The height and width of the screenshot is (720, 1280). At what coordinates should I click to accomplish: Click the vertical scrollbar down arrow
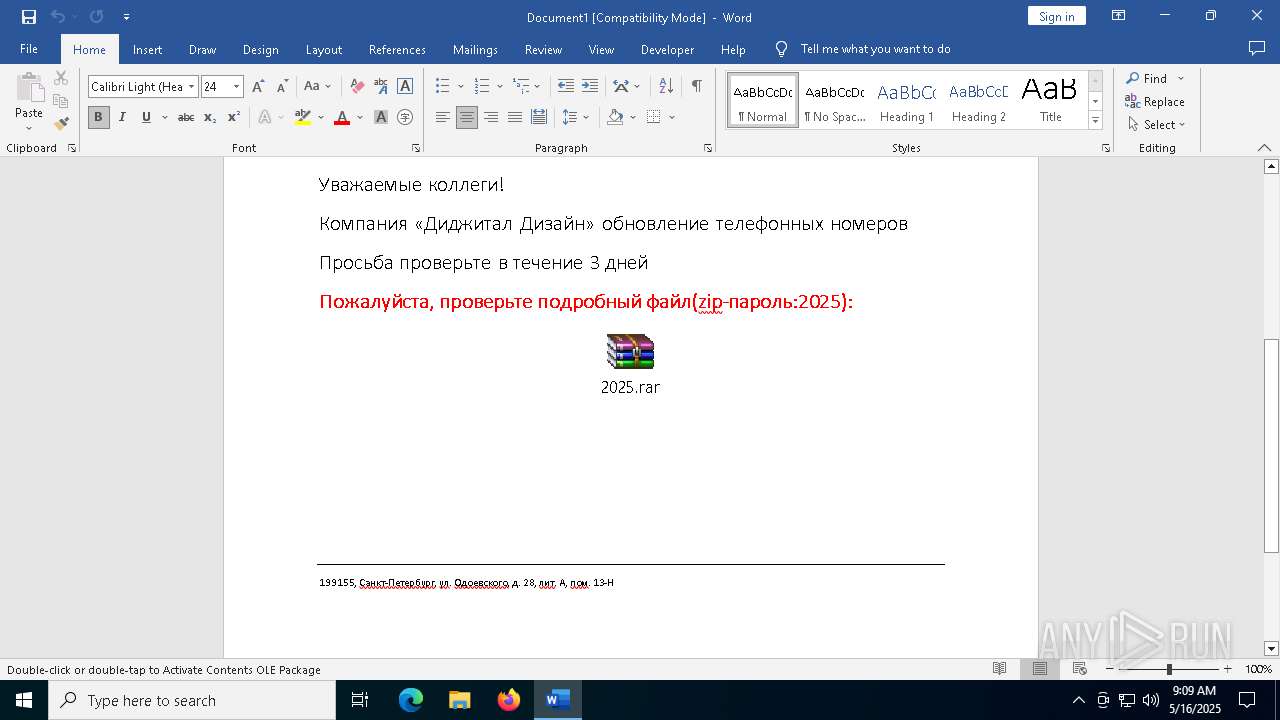[x=1271, y=648]
